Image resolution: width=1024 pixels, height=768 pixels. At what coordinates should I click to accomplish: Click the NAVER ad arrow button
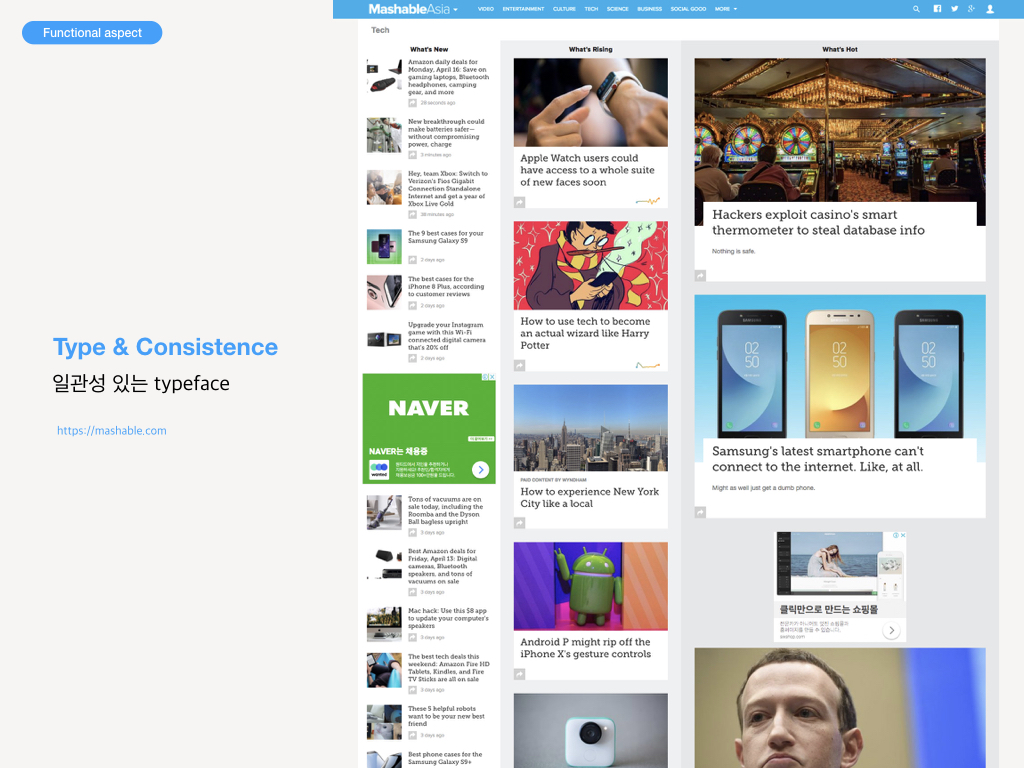pyautogui.click(x=481, y=470)
